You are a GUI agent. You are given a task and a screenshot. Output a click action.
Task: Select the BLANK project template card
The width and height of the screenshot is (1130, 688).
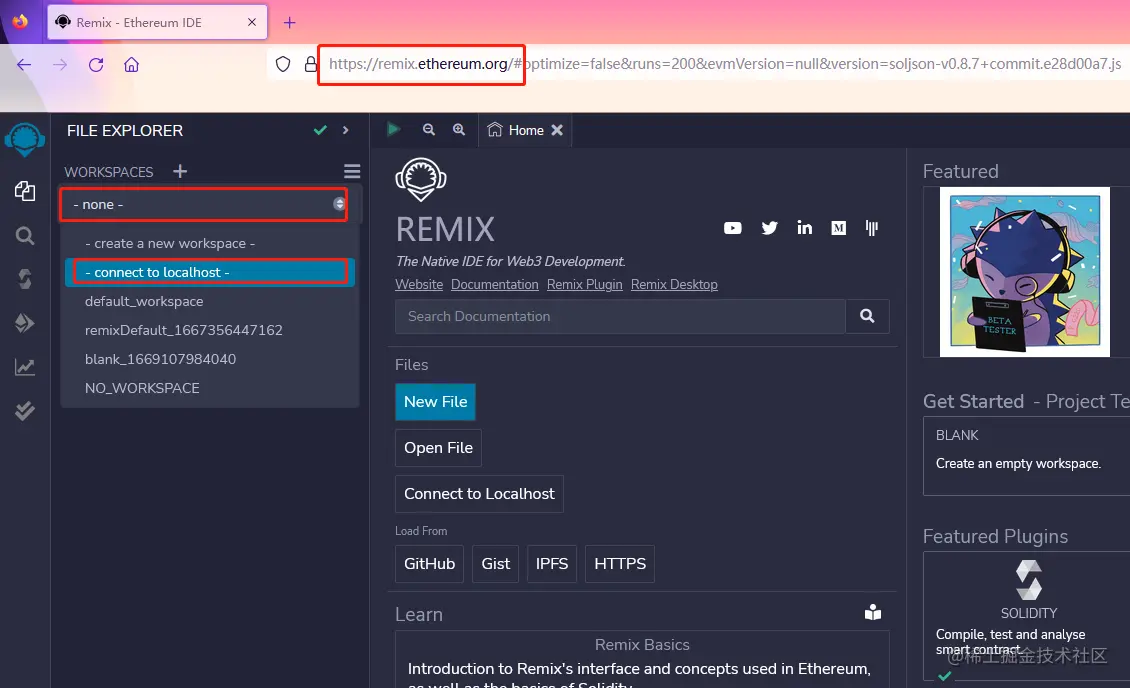pyautogui.click(x=1026, y=455)
